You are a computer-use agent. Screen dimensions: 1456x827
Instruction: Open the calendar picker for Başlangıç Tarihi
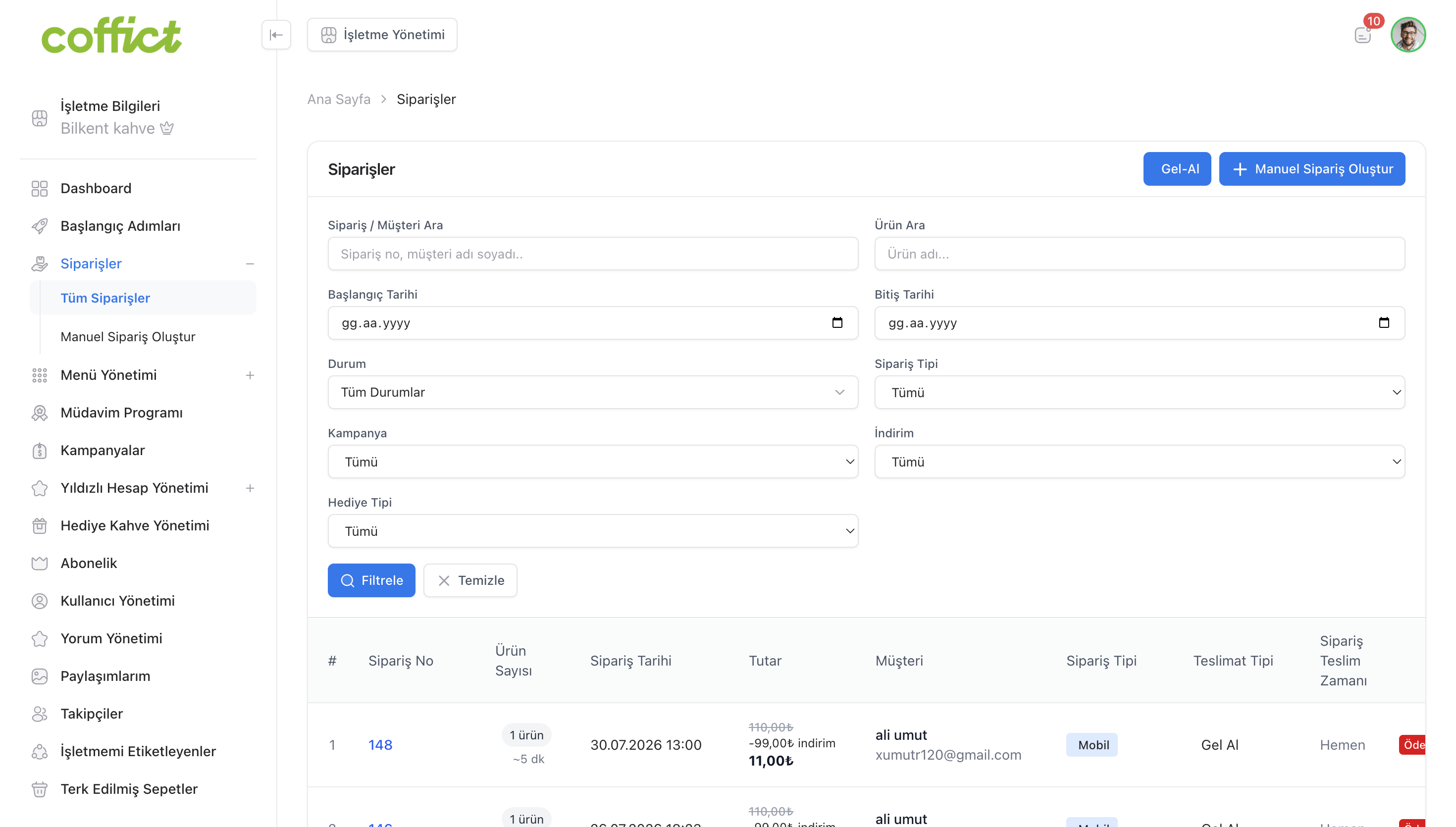point(837,322)
